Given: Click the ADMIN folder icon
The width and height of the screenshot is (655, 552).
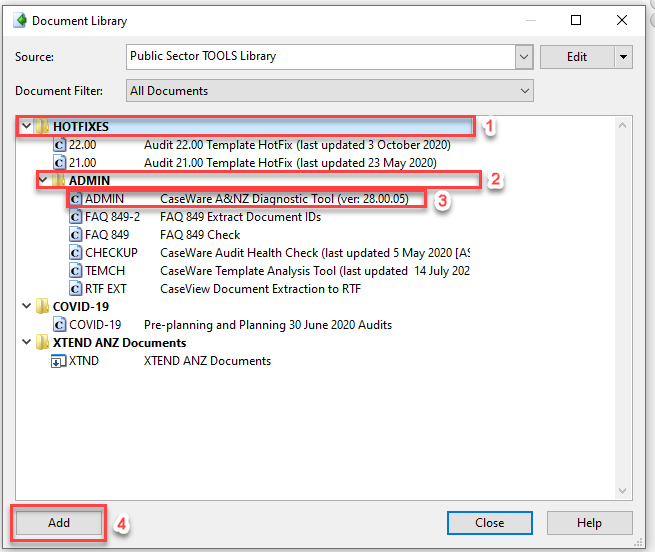Looking at the screenshot, I should coord(58,180).
